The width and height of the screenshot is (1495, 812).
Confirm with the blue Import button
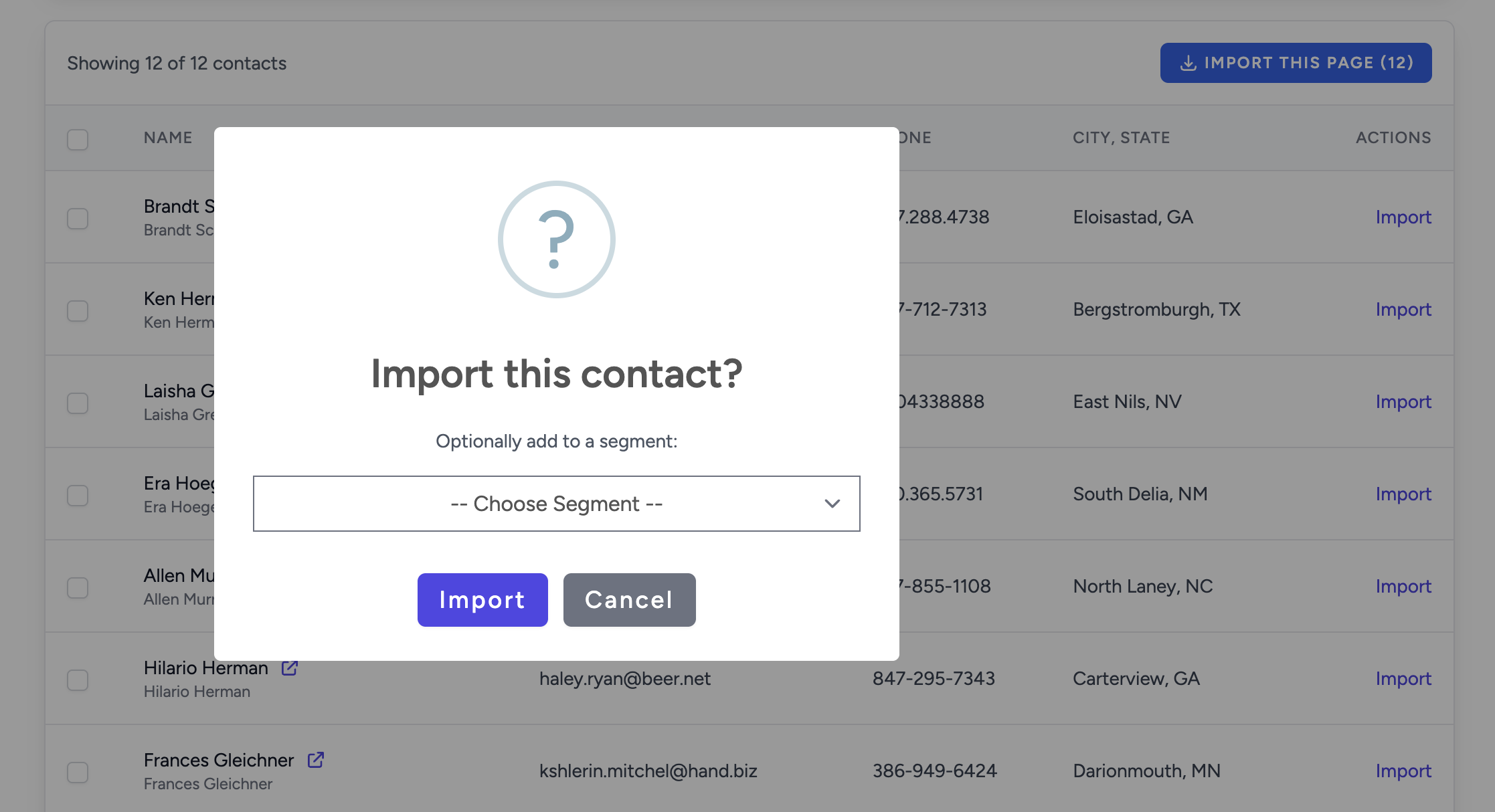click(482, 600)
